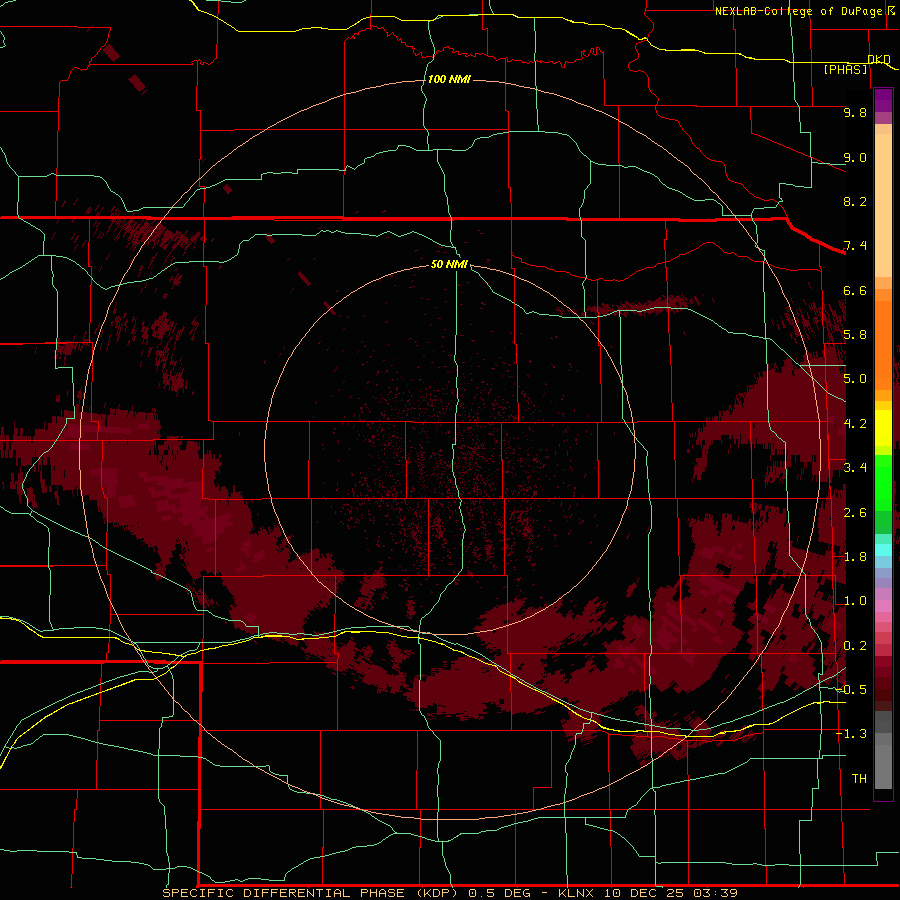The height and width of the screenshot is (900, 900).
Task: Click the -0.5 legend value
Action: 852,690
